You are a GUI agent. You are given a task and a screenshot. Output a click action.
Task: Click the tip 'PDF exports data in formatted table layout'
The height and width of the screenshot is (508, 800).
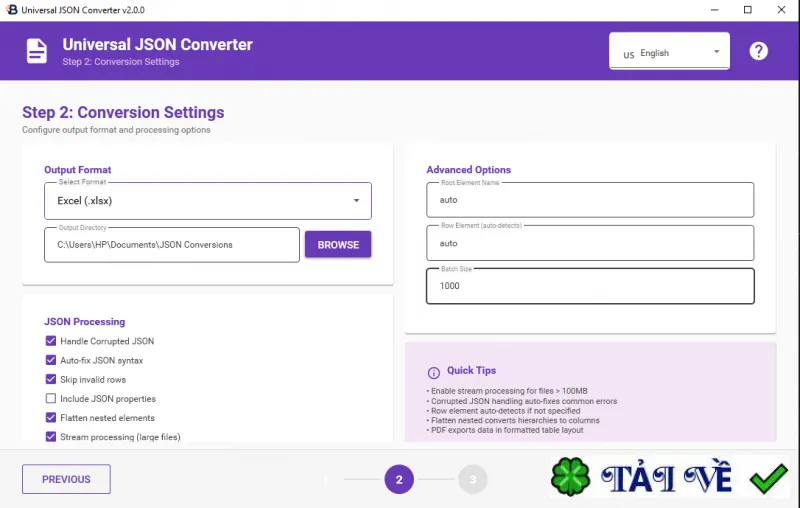(x=507, y=430)
